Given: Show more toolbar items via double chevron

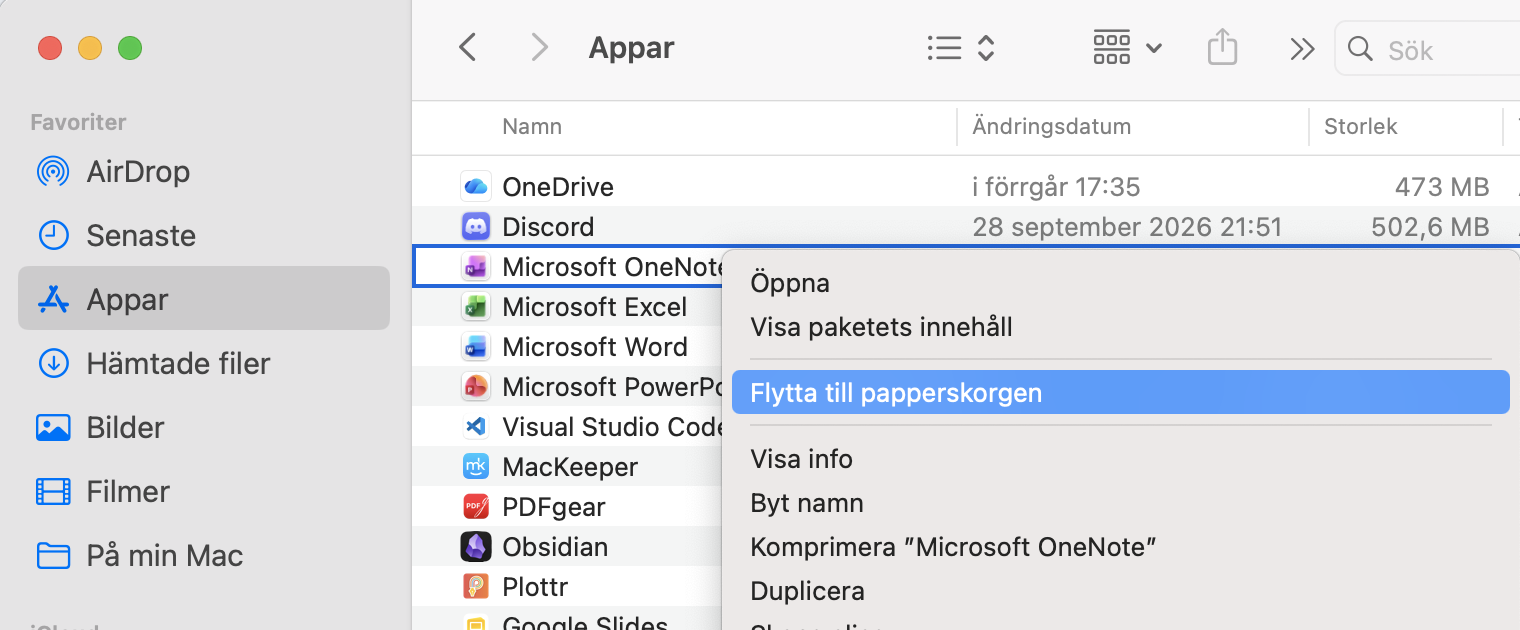Looking at the screenshot, I should (1301, 49).
